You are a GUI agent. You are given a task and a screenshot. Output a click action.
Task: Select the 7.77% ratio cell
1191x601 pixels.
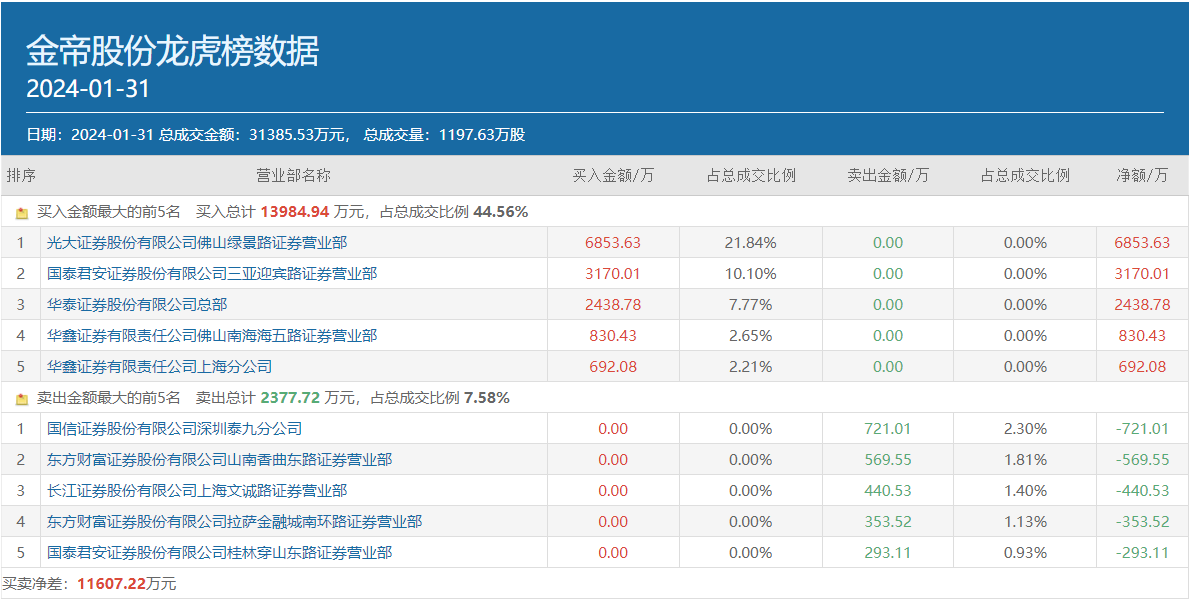point(750,305)
